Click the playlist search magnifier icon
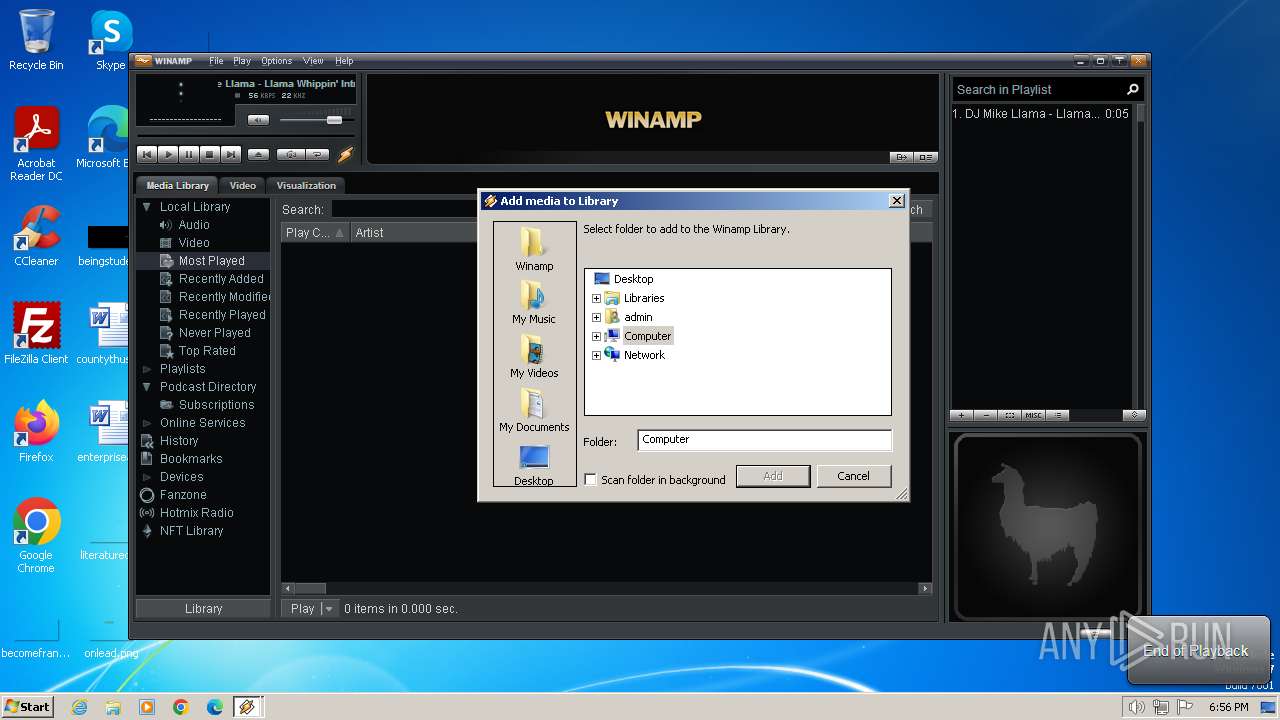1280x720 pixels. (x=1133, y=89)
